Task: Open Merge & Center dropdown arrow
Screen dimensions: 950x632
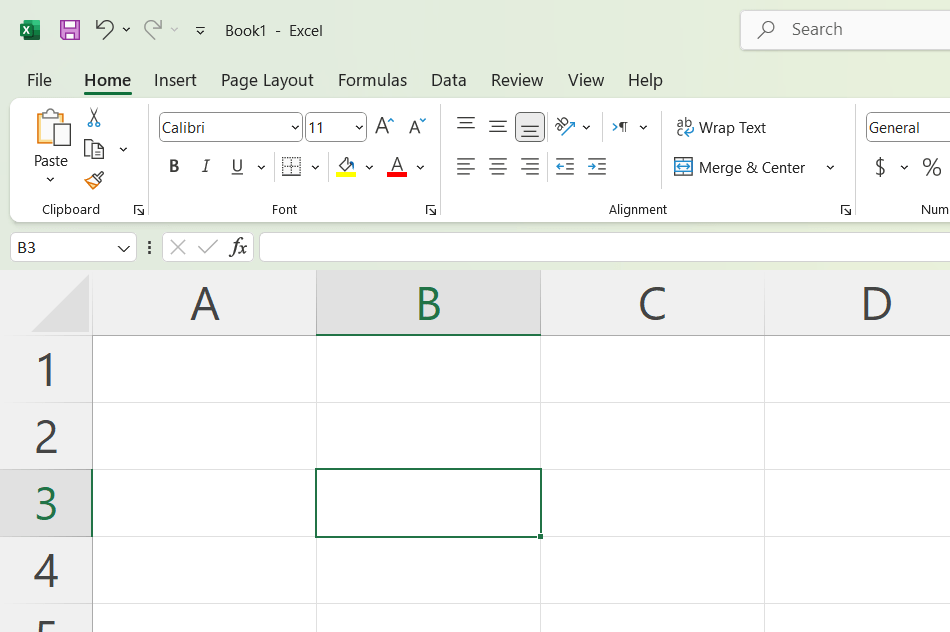Action: pos(831,167)
